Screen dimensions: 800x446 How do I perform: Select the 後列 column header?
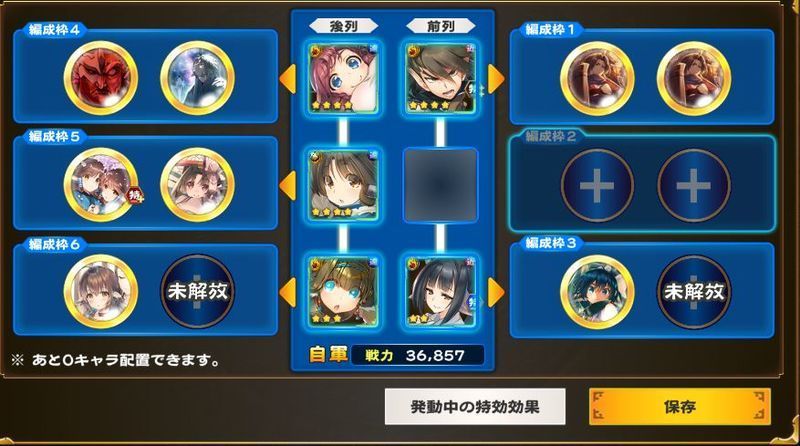click(344, 26)
